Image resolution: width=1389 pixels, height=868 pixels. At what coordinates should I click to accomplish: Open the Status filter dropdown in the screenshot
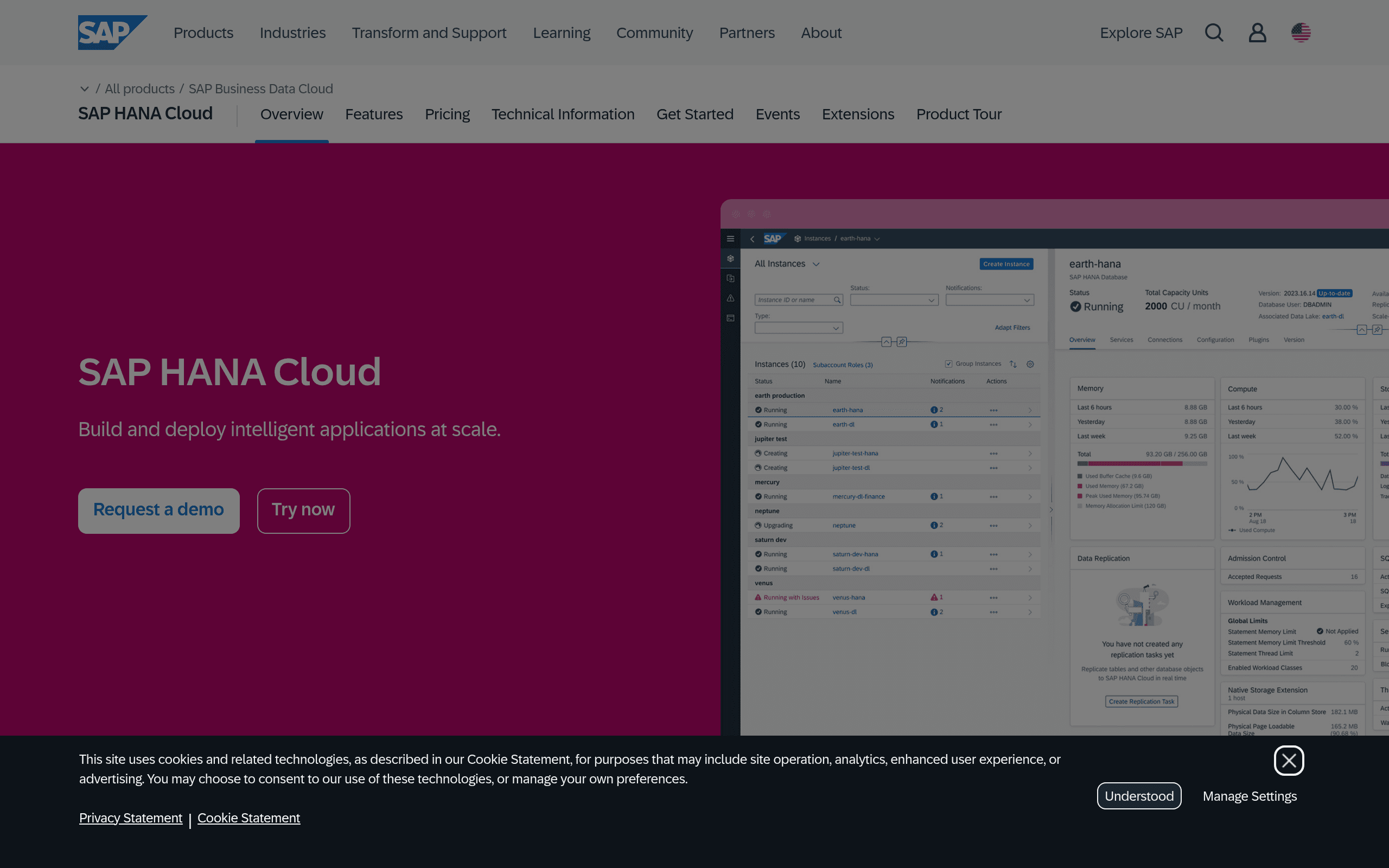pos(894,299)
